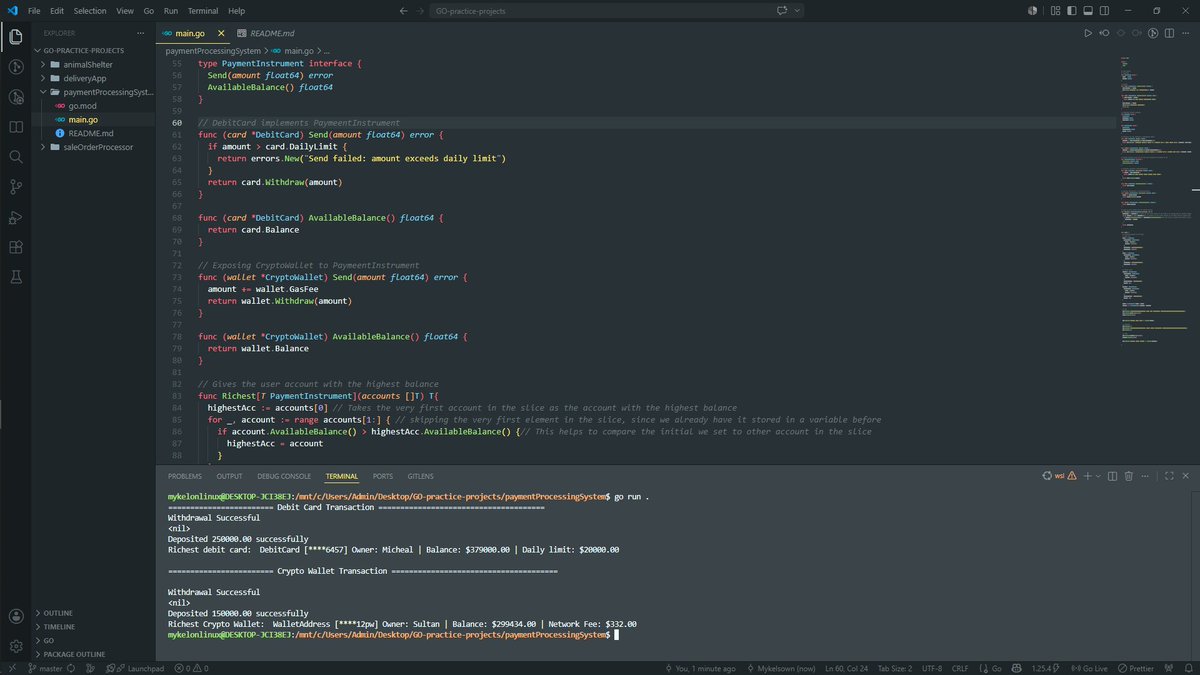Switch to the Problems panel tab
Viewport: 1200px width, 675px height.
point(185,476)
